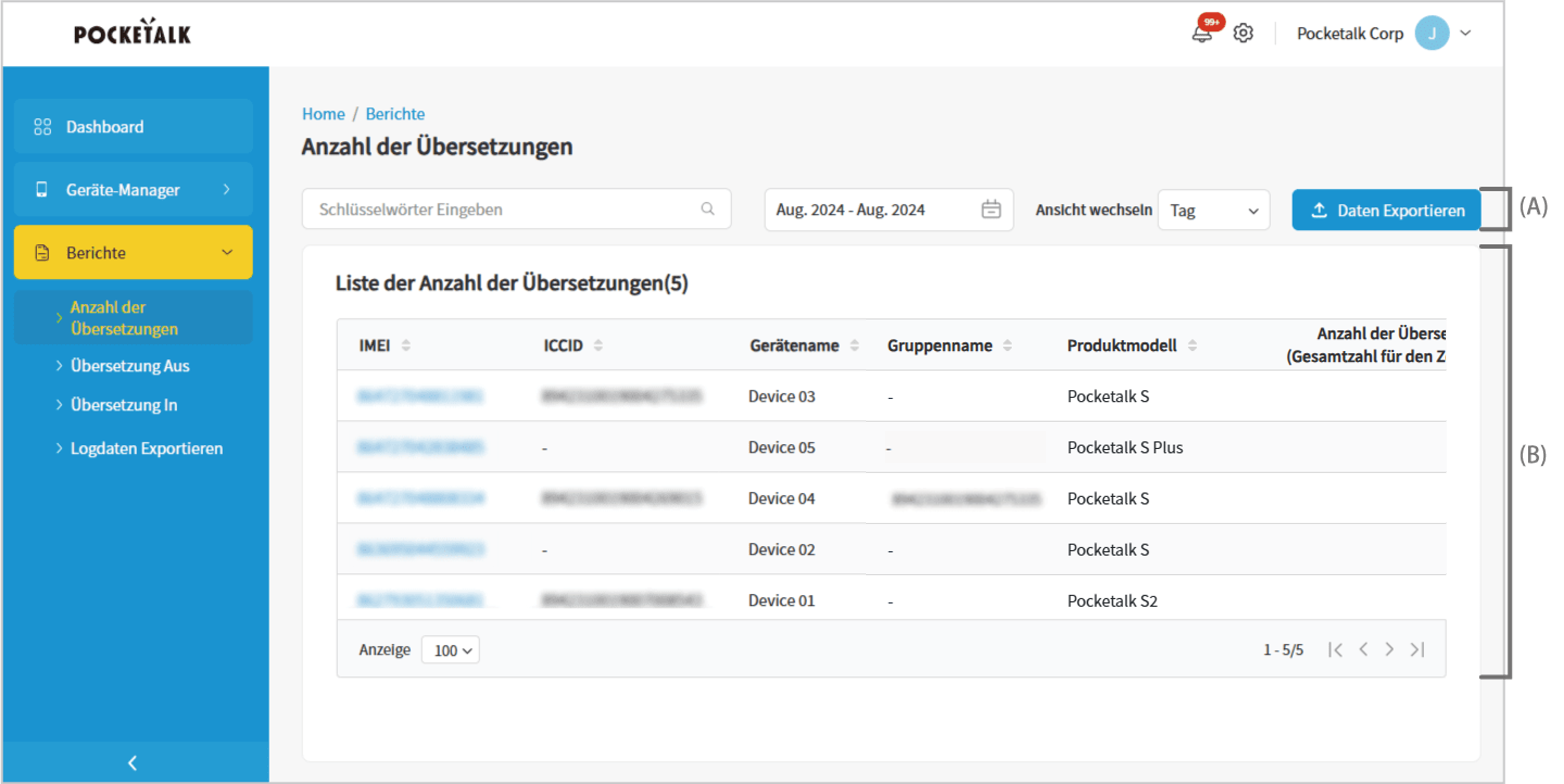Click the Dashboard grid icon

click(43, 126)
